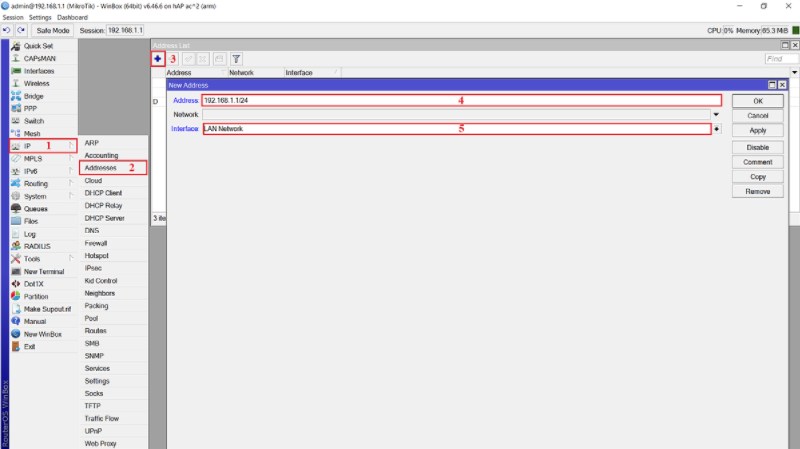Open New Terminal from the sidebar

[45, 272]
